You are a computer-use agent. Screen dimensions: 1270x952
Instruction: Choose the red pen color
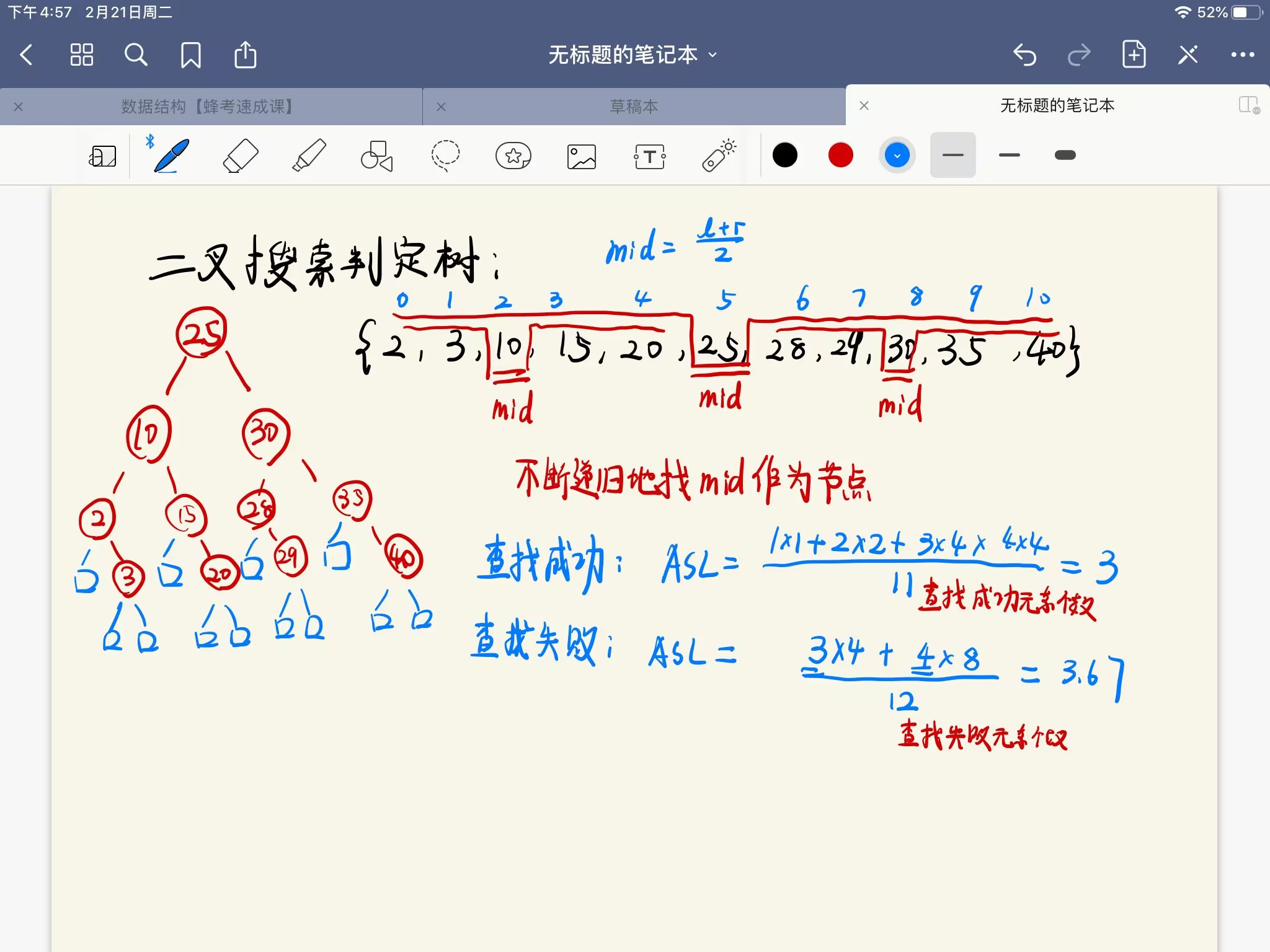[x=841, y=155]
